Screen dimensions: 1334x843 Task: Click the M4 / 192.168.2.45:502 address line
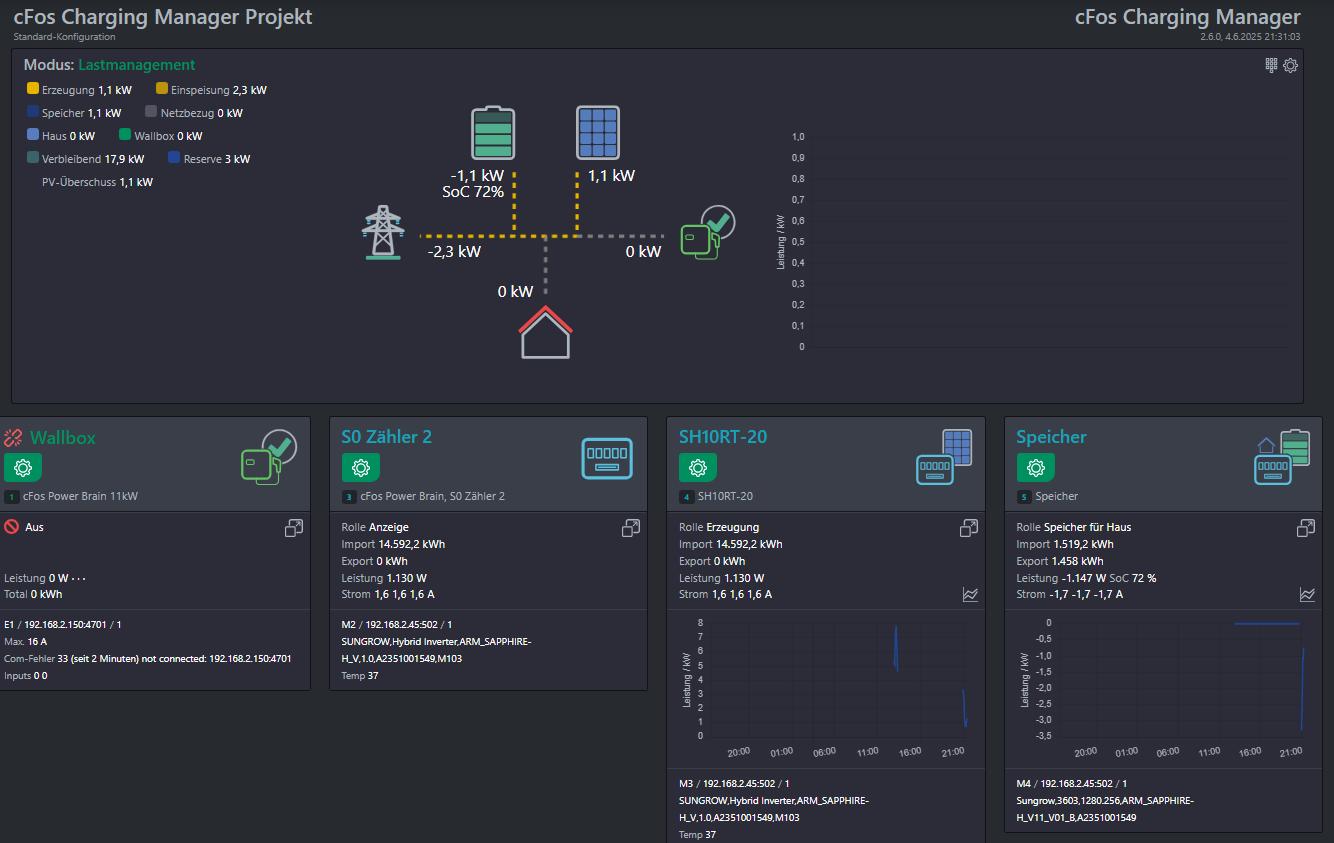click(1072, 784)
